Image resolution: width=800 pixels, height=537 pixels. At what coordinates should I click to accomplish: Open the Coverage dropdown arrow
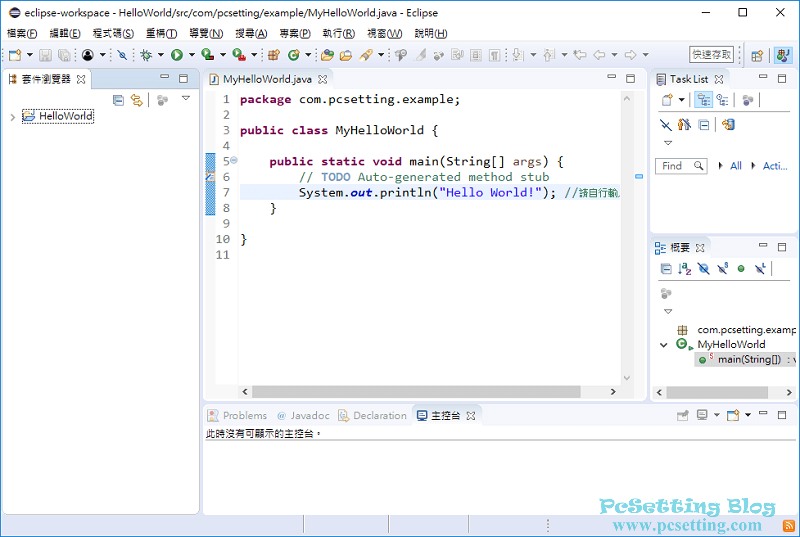click(223, 55)
